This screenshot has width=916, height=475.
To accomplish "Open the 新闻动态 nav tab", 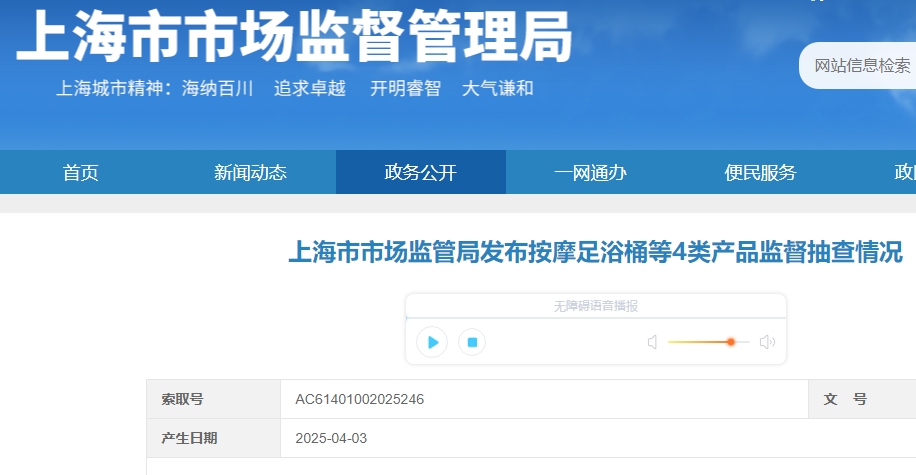I will coord(250,172).
